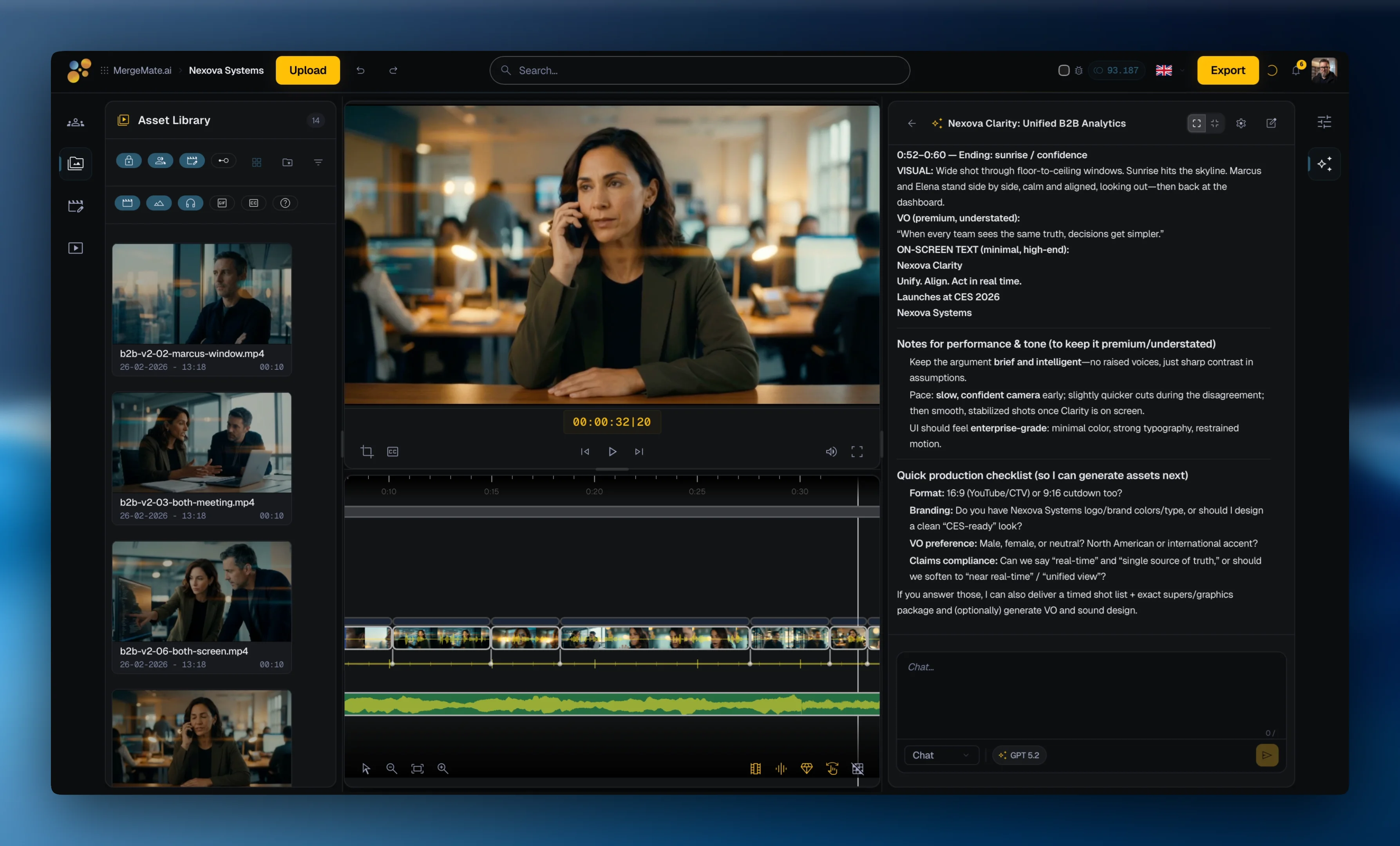This screenshot has height=846, width=1400.
Task: Select the headphones audio filter
Action: pyautogui.click(x=190, y=203)
